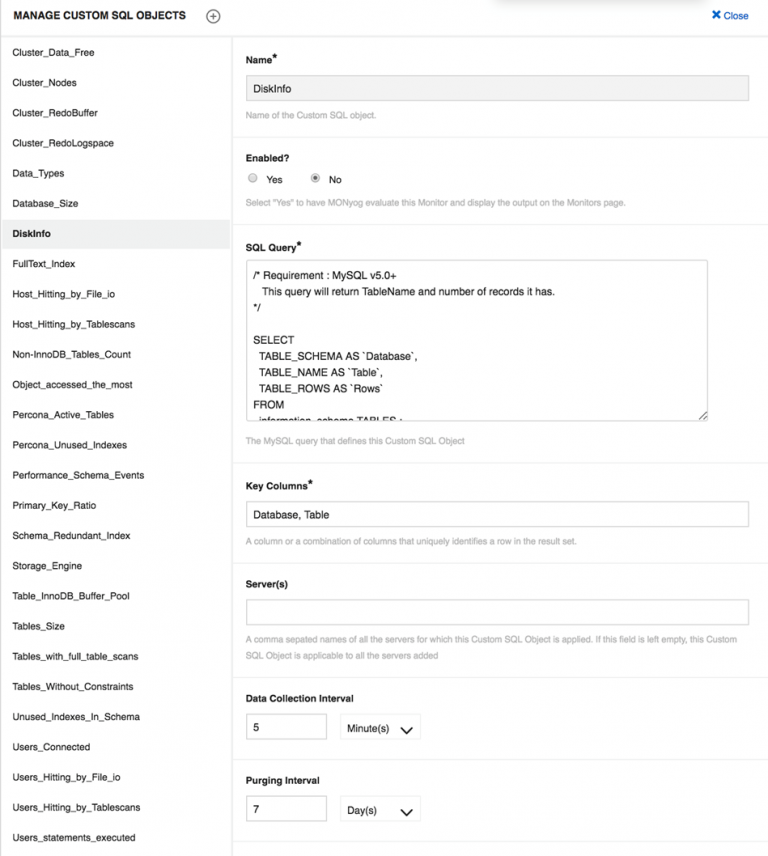Click the Data Collection Interval value box
768x856 pixels.
(x=285, y=726)
